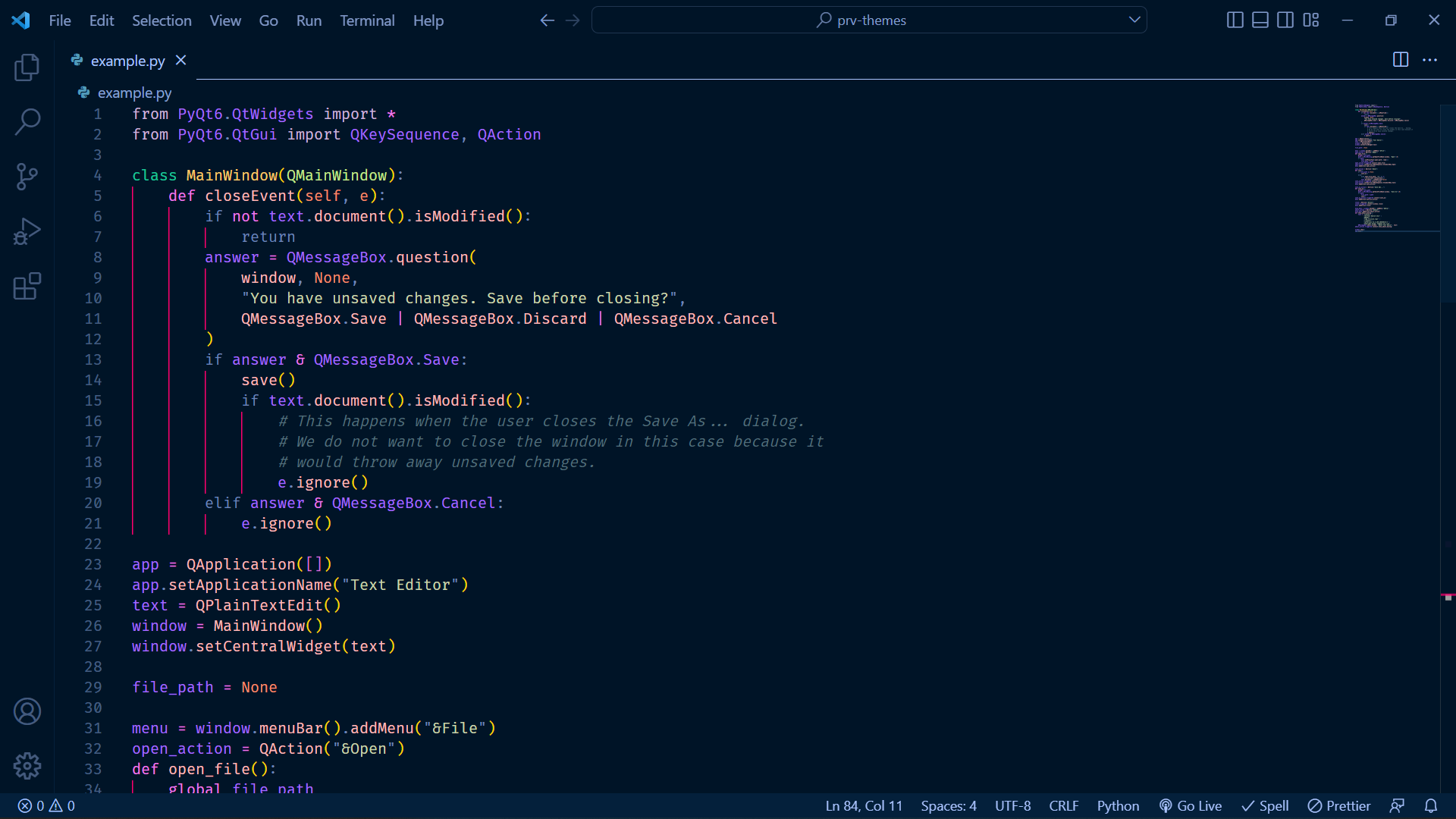Toggle the primary side bar layout button
Image resolution: width=1456 pixels, height=819 pixels.
1235,20
